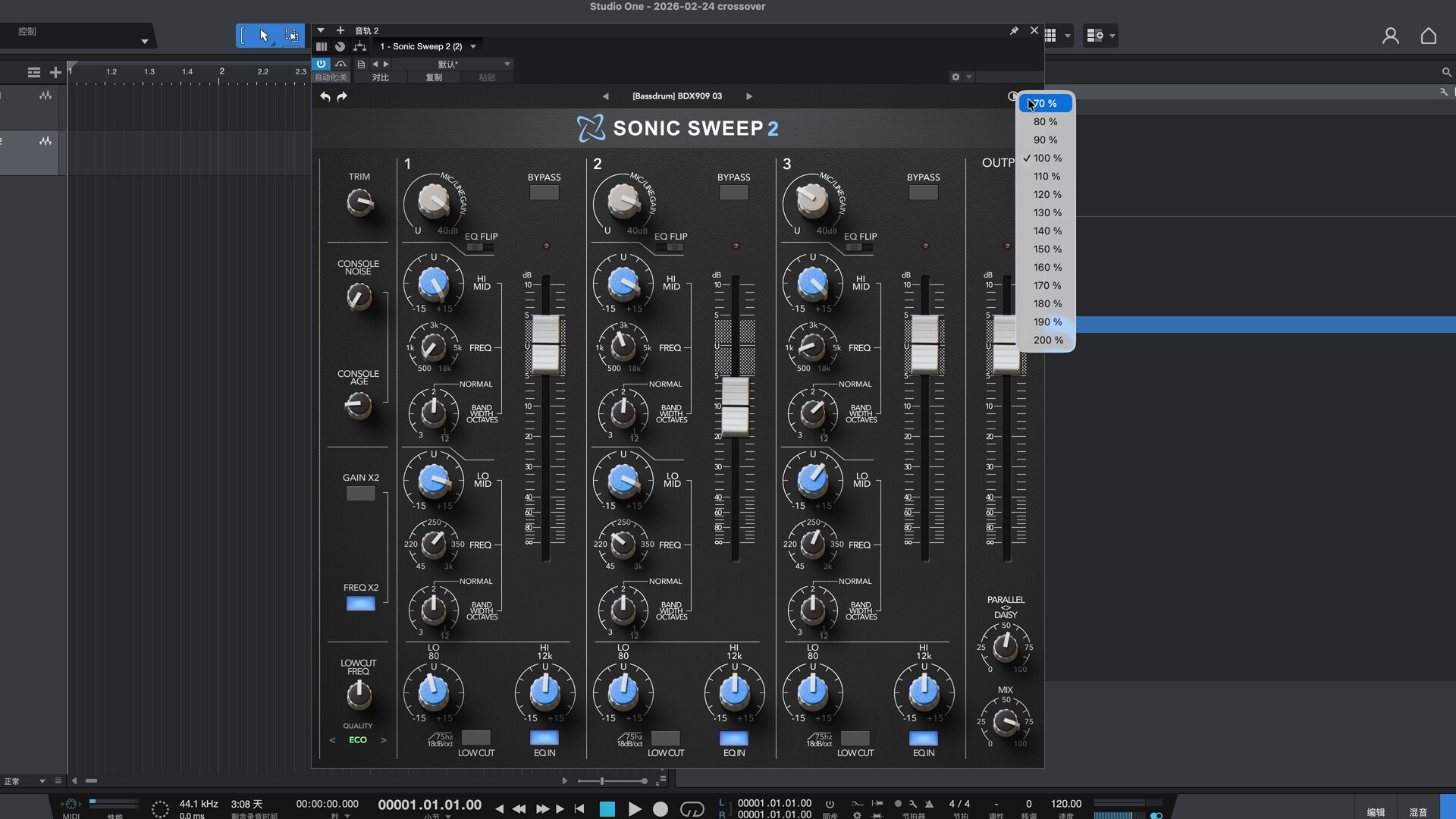Toggle channel 1 BYPASS button
This screenshot has width=1456, height=819.
544,193
